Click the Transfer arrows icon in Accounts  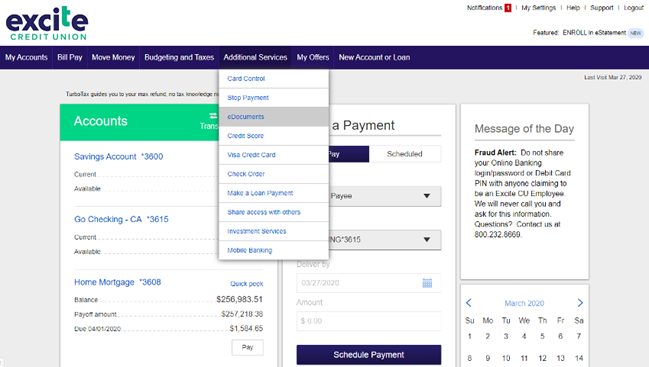213,116
